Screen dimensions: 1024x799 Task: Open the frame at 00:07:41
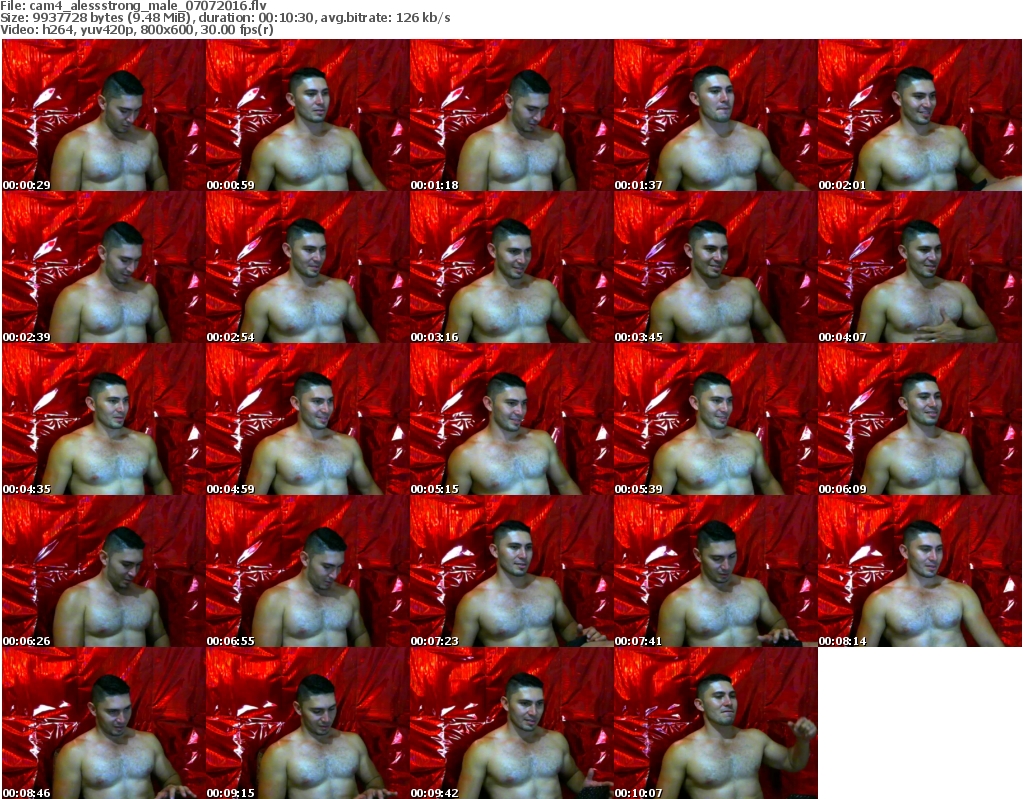click(716, 571)
